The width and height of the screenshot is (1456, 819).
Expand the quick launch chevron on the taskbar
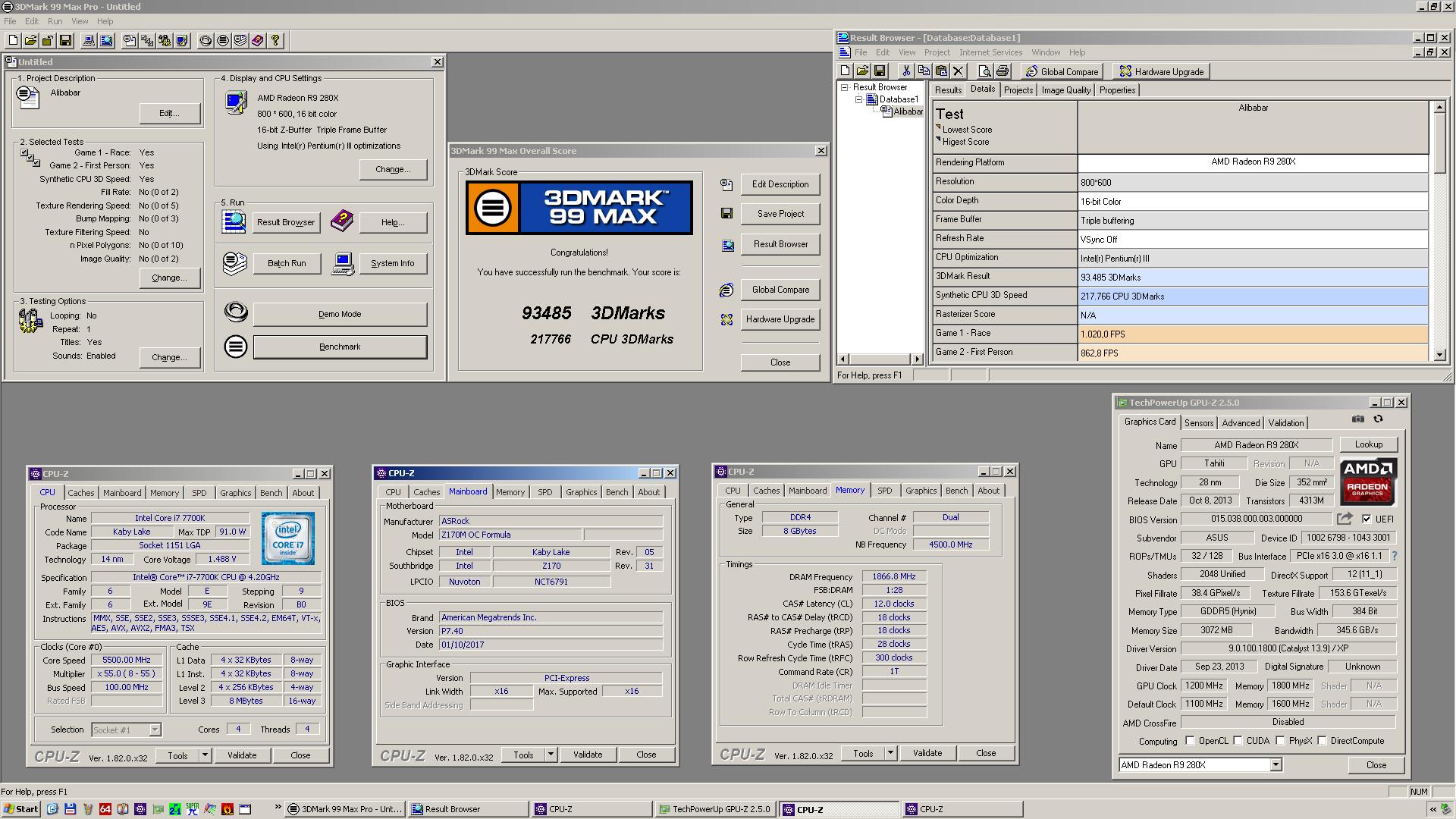click(278, 808)
